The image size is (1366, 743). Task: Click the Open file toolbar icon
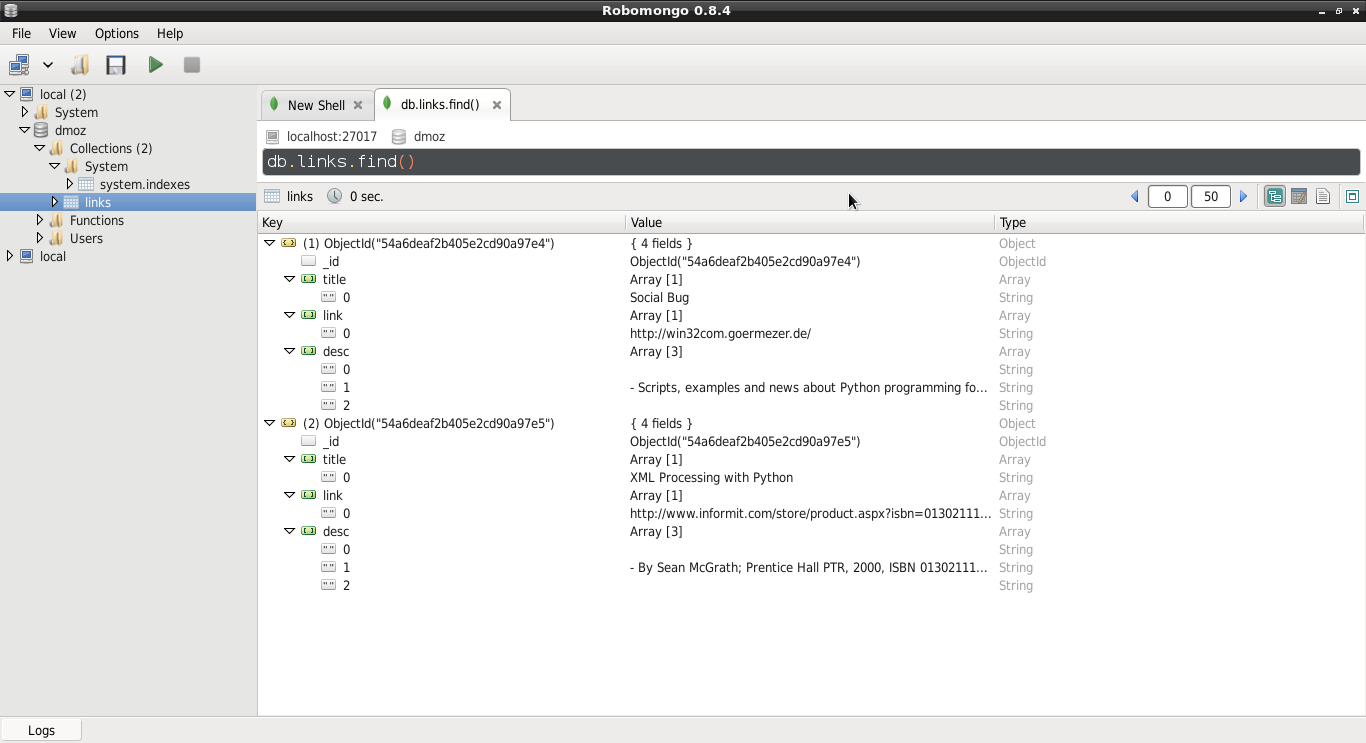pyautogui.click(x=80, y=65)
